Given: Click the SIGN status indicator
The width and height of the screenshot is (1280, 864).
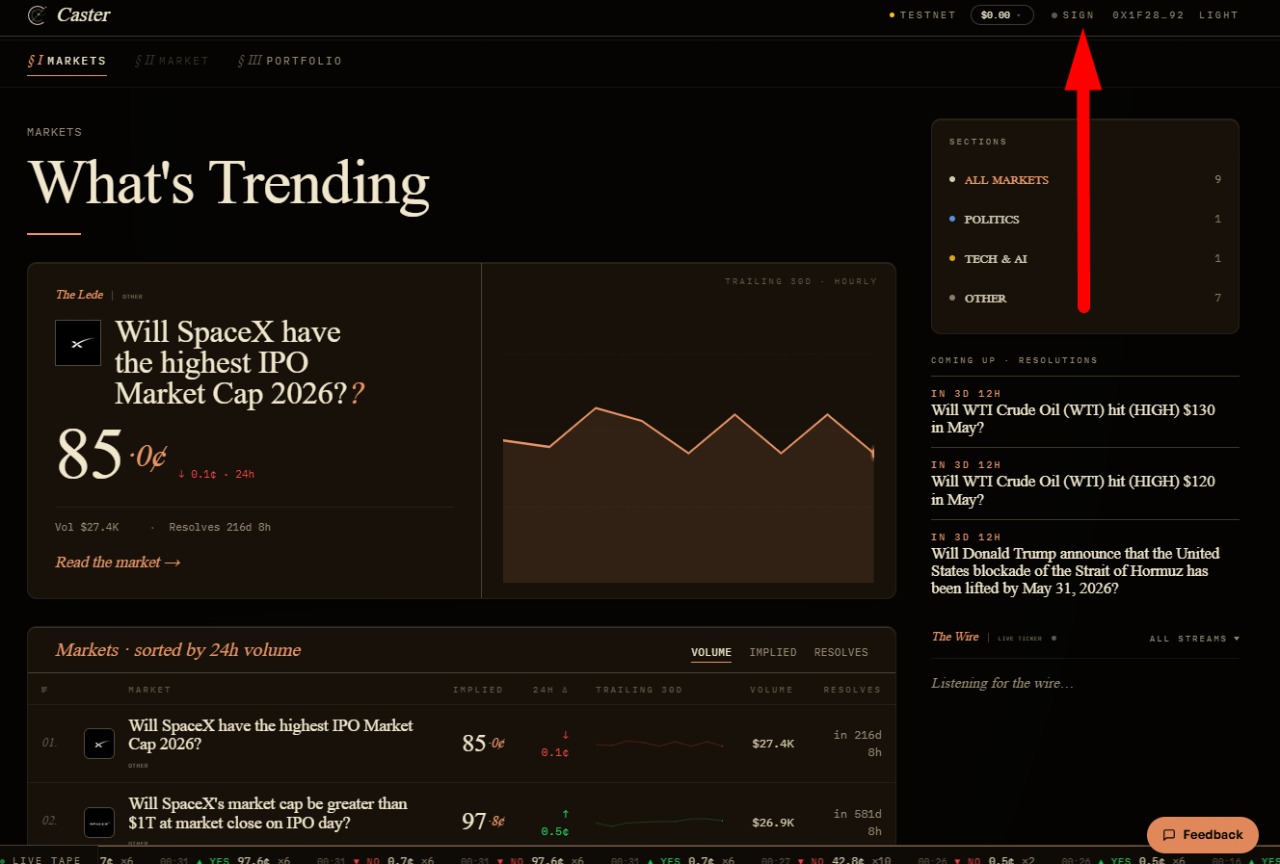Looking at the screenshot, I should [1072, 15].
